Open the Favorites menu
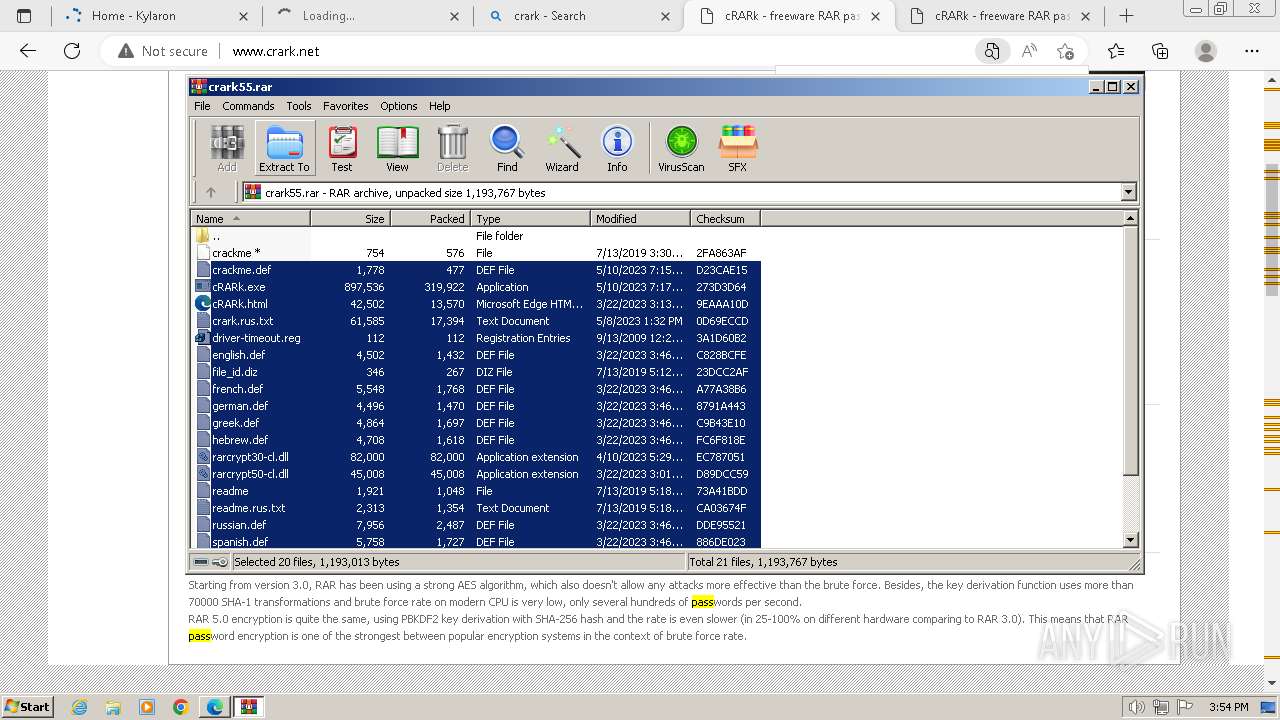This screenshot has width=1280, height=720. [345, 106]
